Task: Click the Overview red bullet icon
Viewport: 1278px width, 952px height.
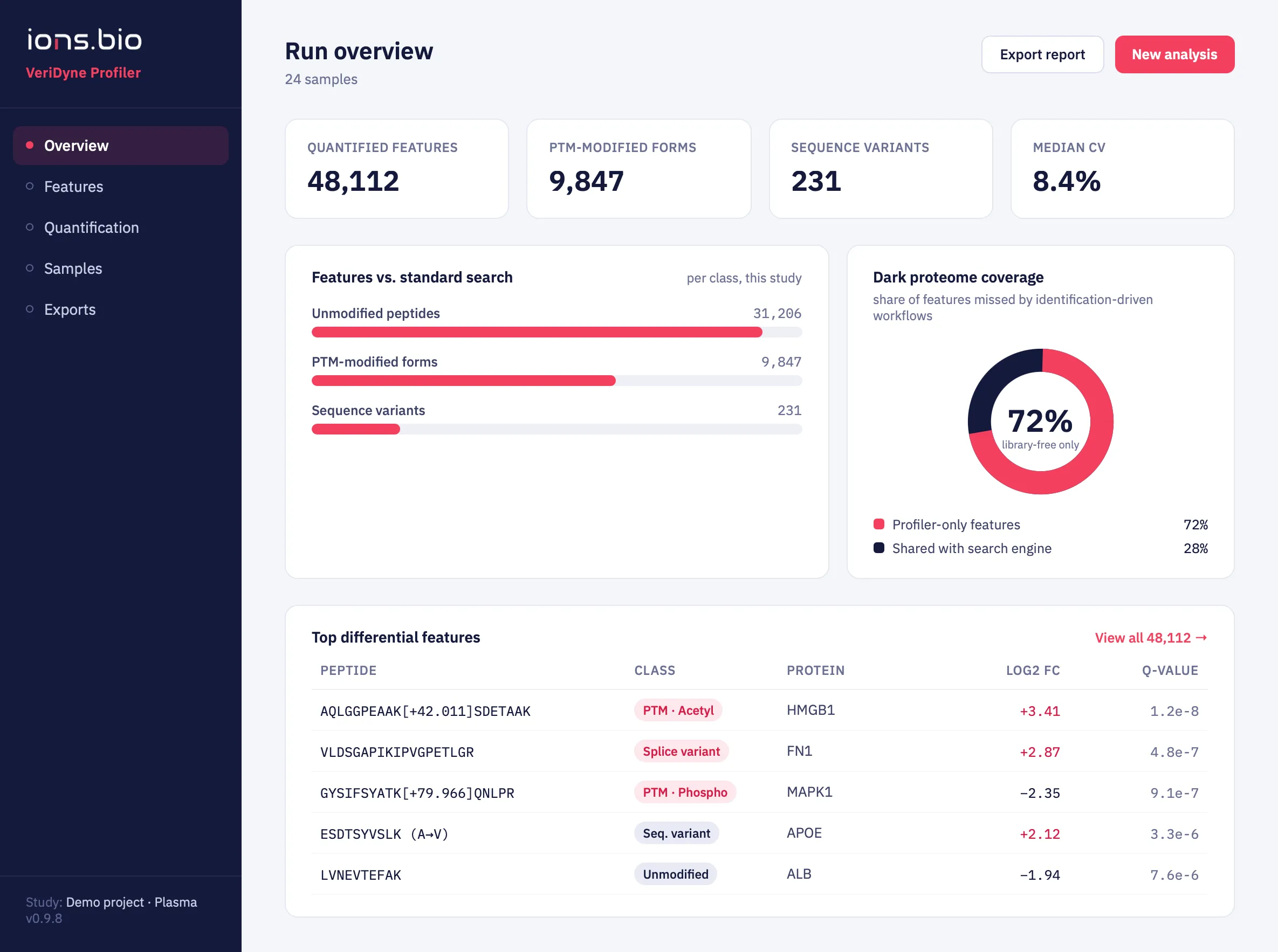Action: point(30,145)
